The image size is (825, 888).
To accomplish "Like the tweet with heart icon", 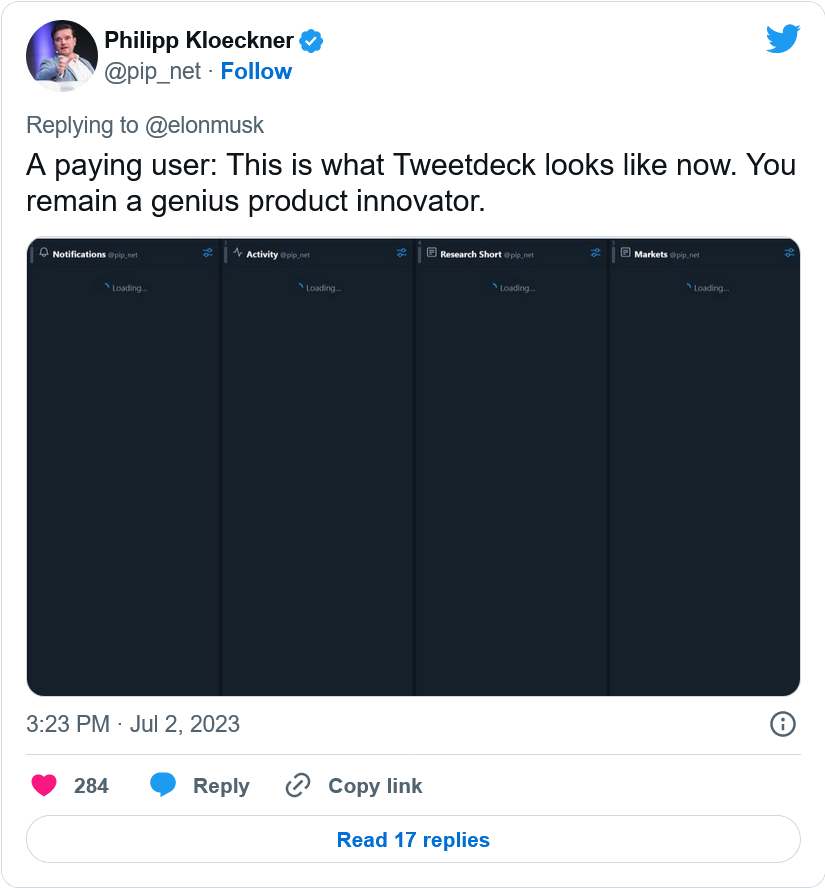I will coord(44,786).
